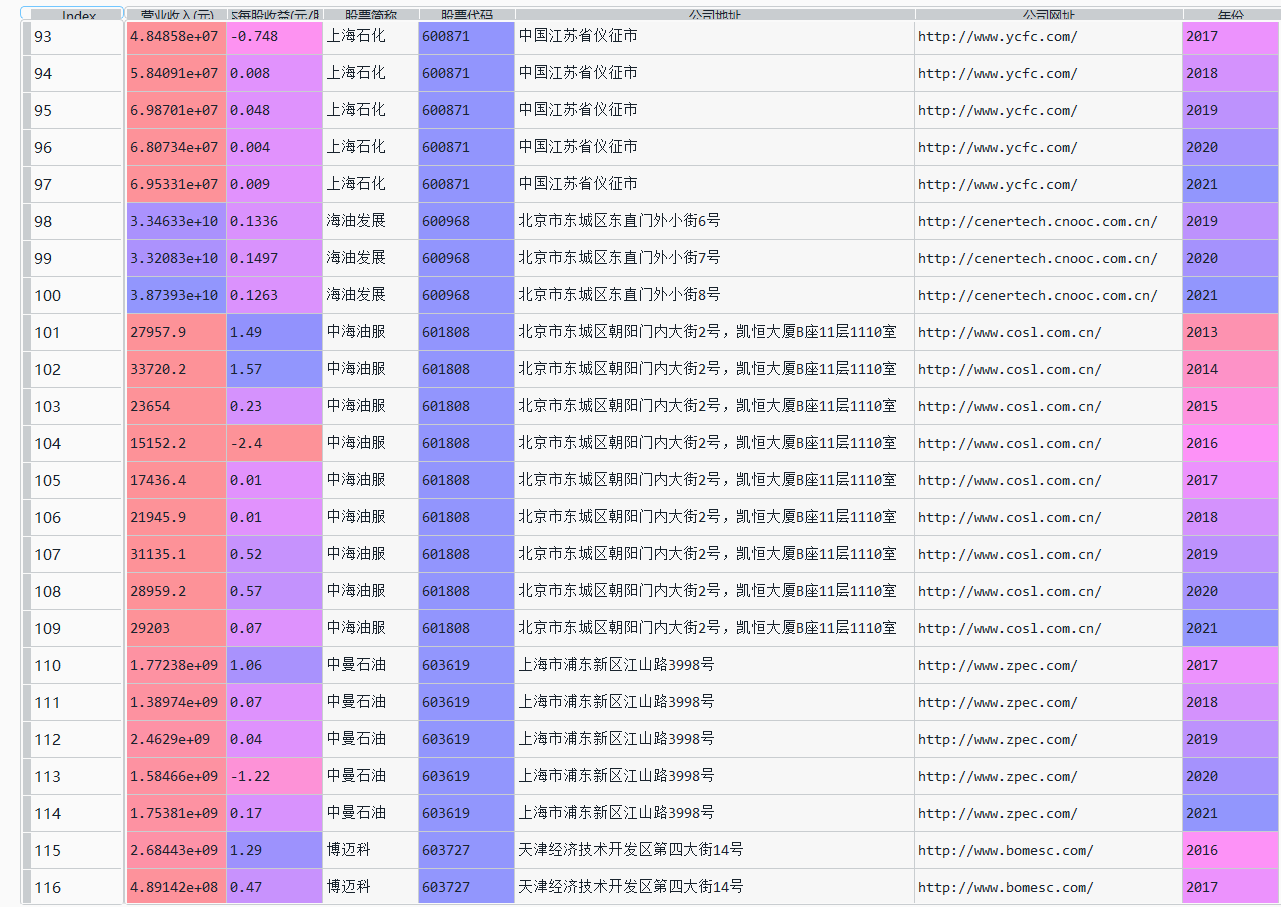Select the ycfc.com URL in row 93
The width and height of the screenshot is (1281, 907).
(1048, 36)
